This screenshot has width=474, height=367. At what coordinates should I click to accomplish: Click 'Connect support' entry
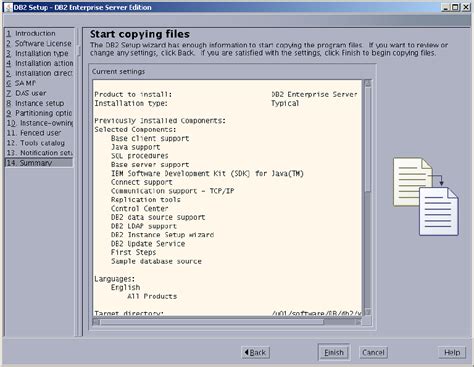(142, 182)
